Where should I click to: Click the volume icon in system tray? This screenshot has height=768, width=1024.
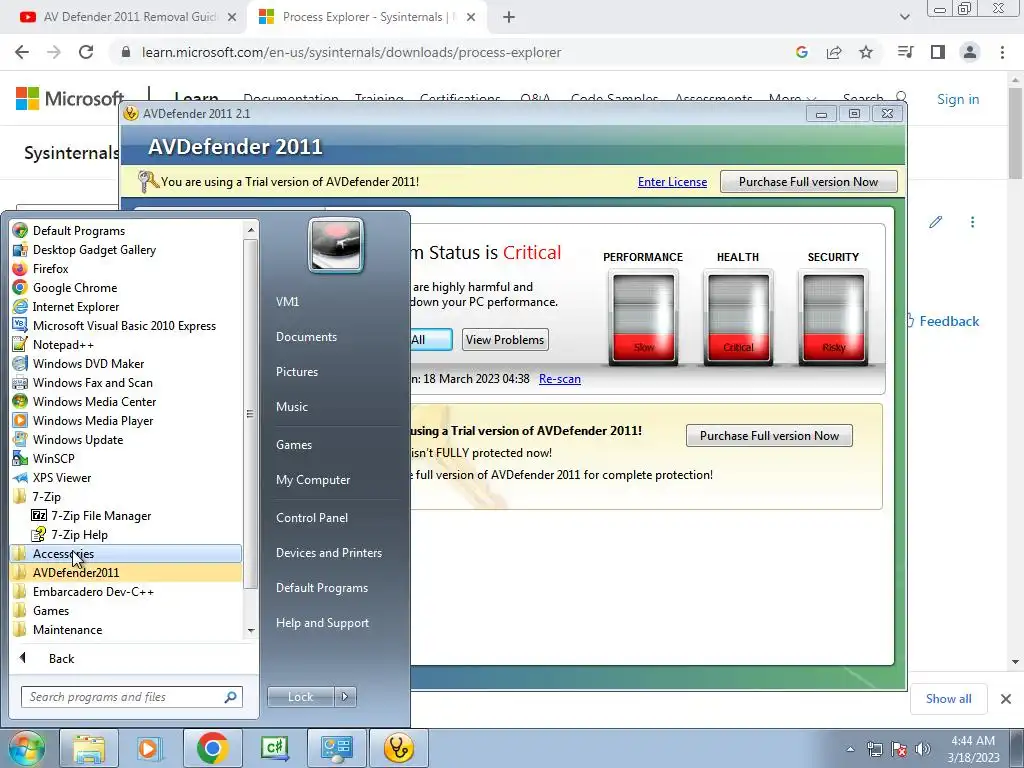click(x=923, y=749)
